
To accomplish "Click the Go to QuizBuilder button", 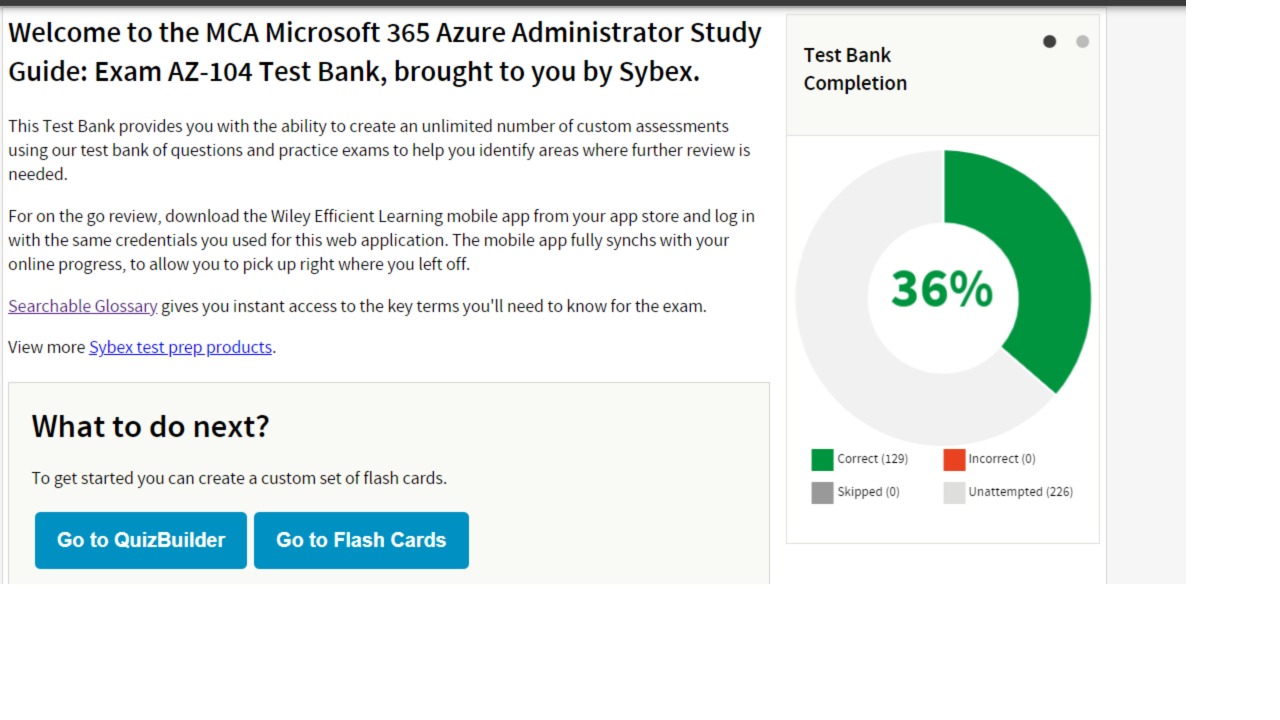I will tap(141, 540).
